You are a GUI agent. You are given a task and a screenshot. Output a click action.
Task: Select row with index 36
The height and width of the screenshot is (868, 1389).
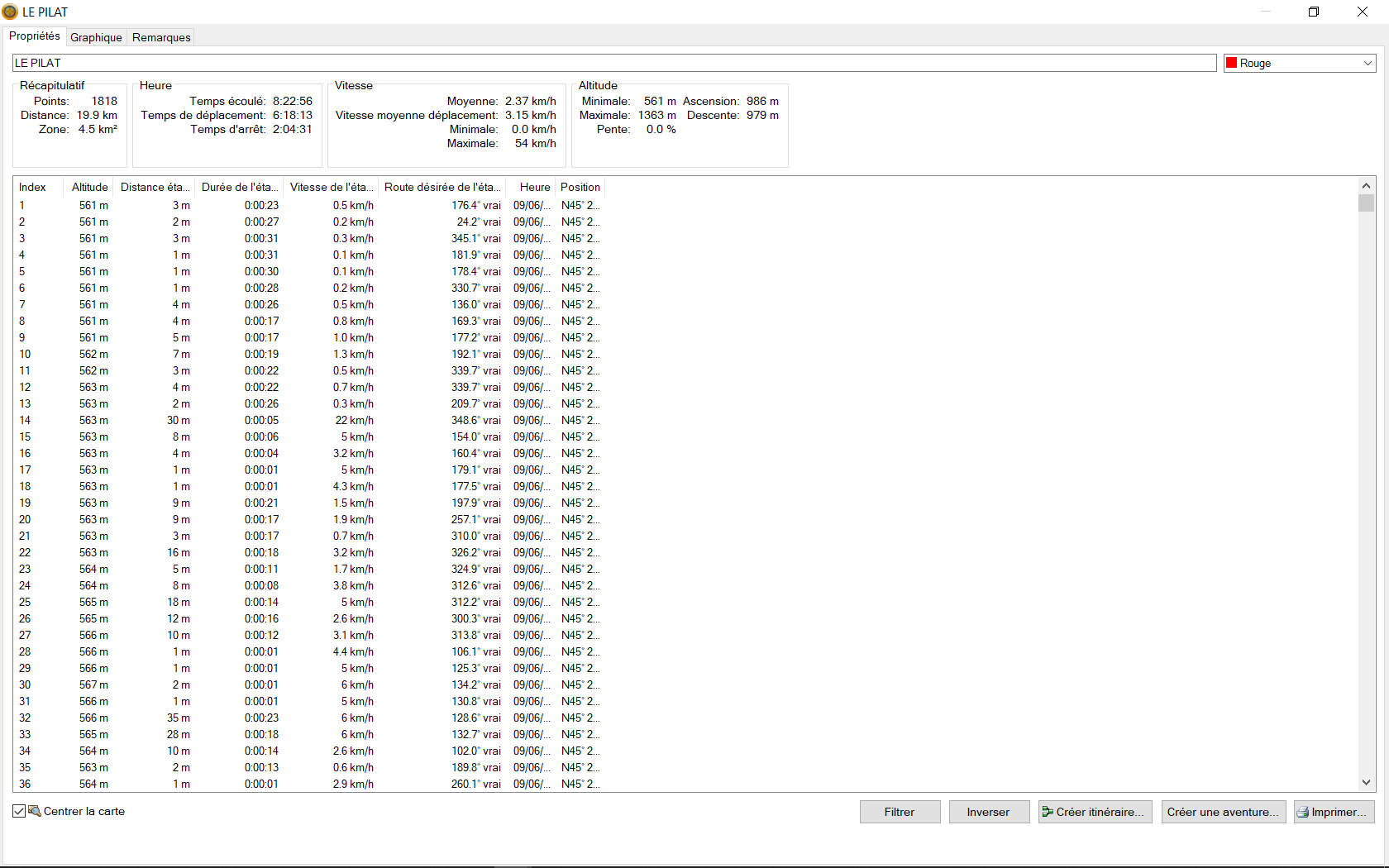(x=310, y=784)
